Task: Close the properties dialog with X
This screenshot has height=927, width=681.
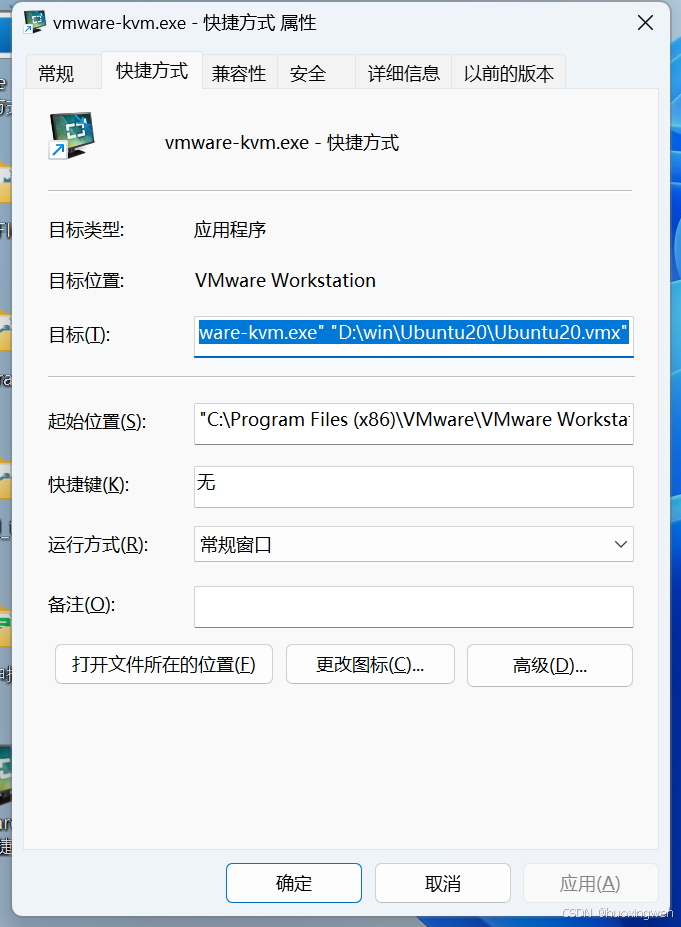Action: [x=646, y=23]
